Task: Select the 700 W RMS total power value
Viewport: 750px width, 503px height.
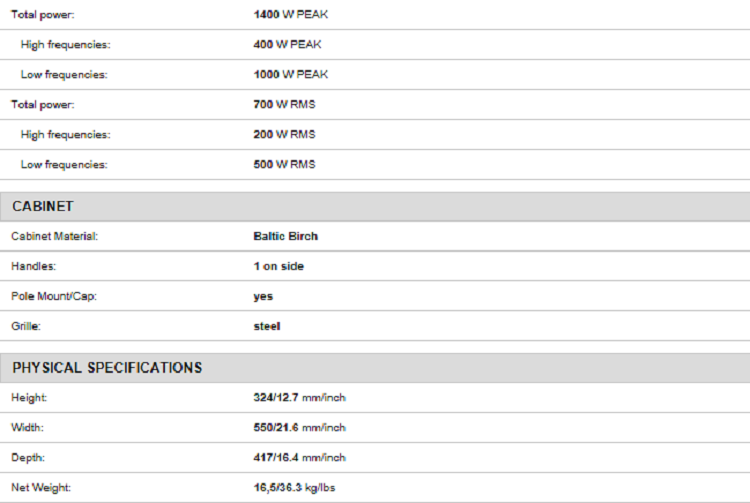Action: pyautogui.click(x=284, y=104)
